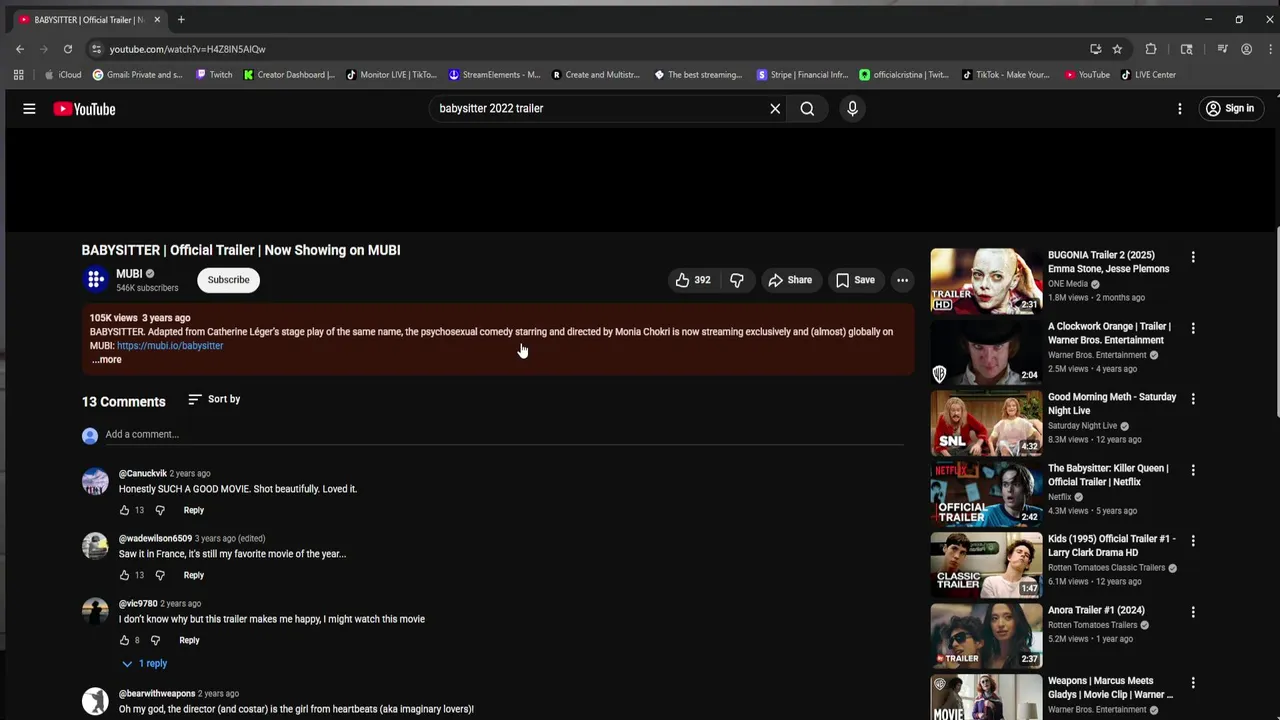This screenshot has height=720, width=1280.
Task: Expand the description with ...more
Action: pyautogui.click(x=106, y=360)
